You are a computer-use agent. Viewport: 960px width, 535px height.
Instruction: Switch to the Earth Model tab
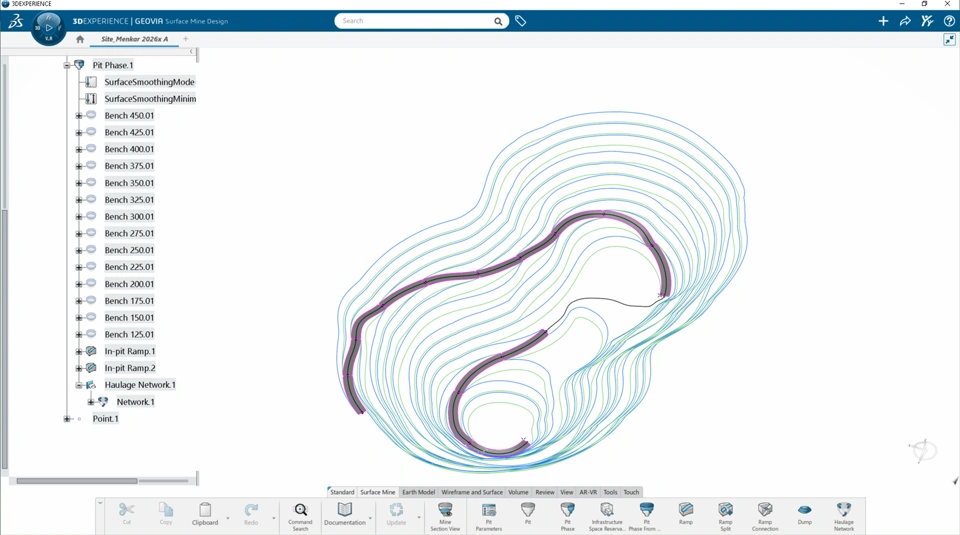point(418,492)
